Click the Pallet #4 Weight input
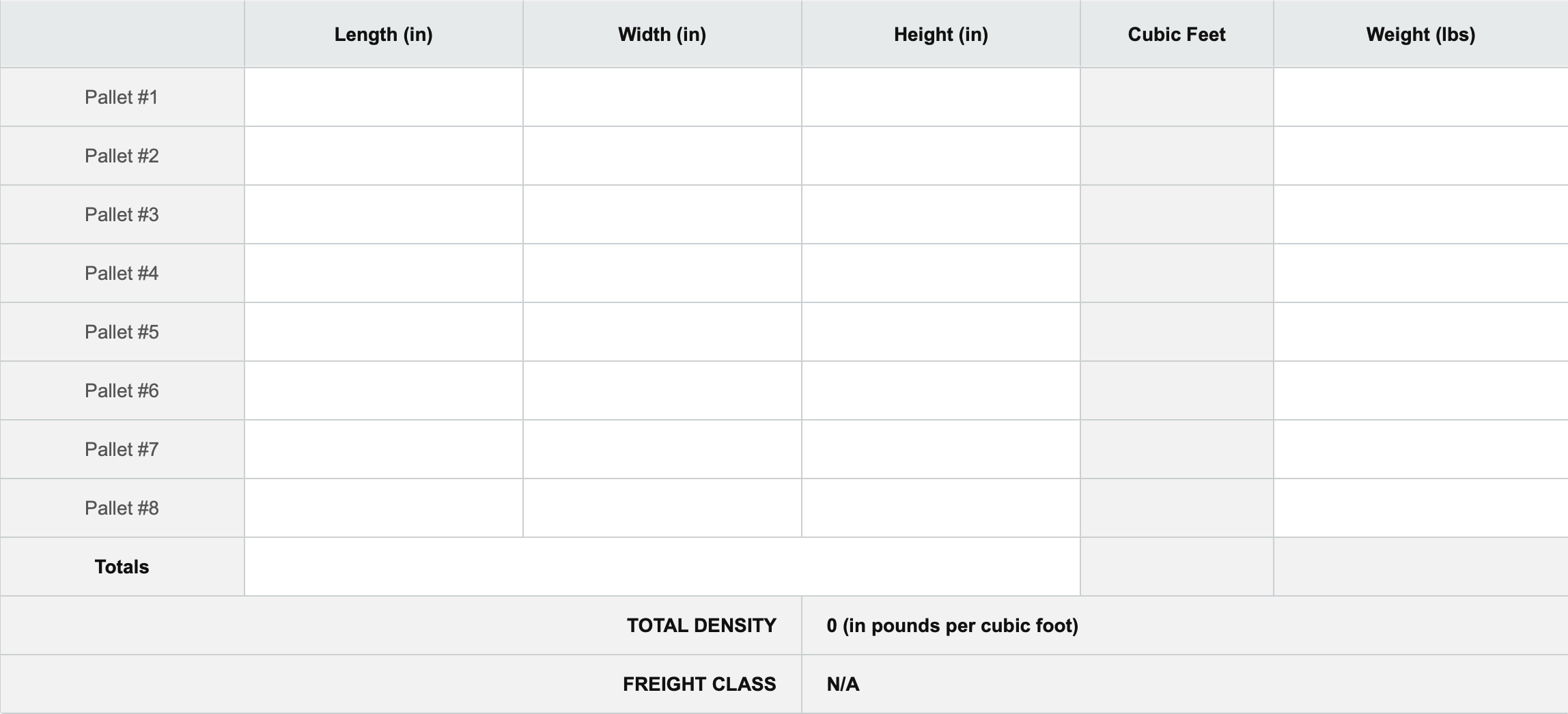 (x=1420, y=273)
